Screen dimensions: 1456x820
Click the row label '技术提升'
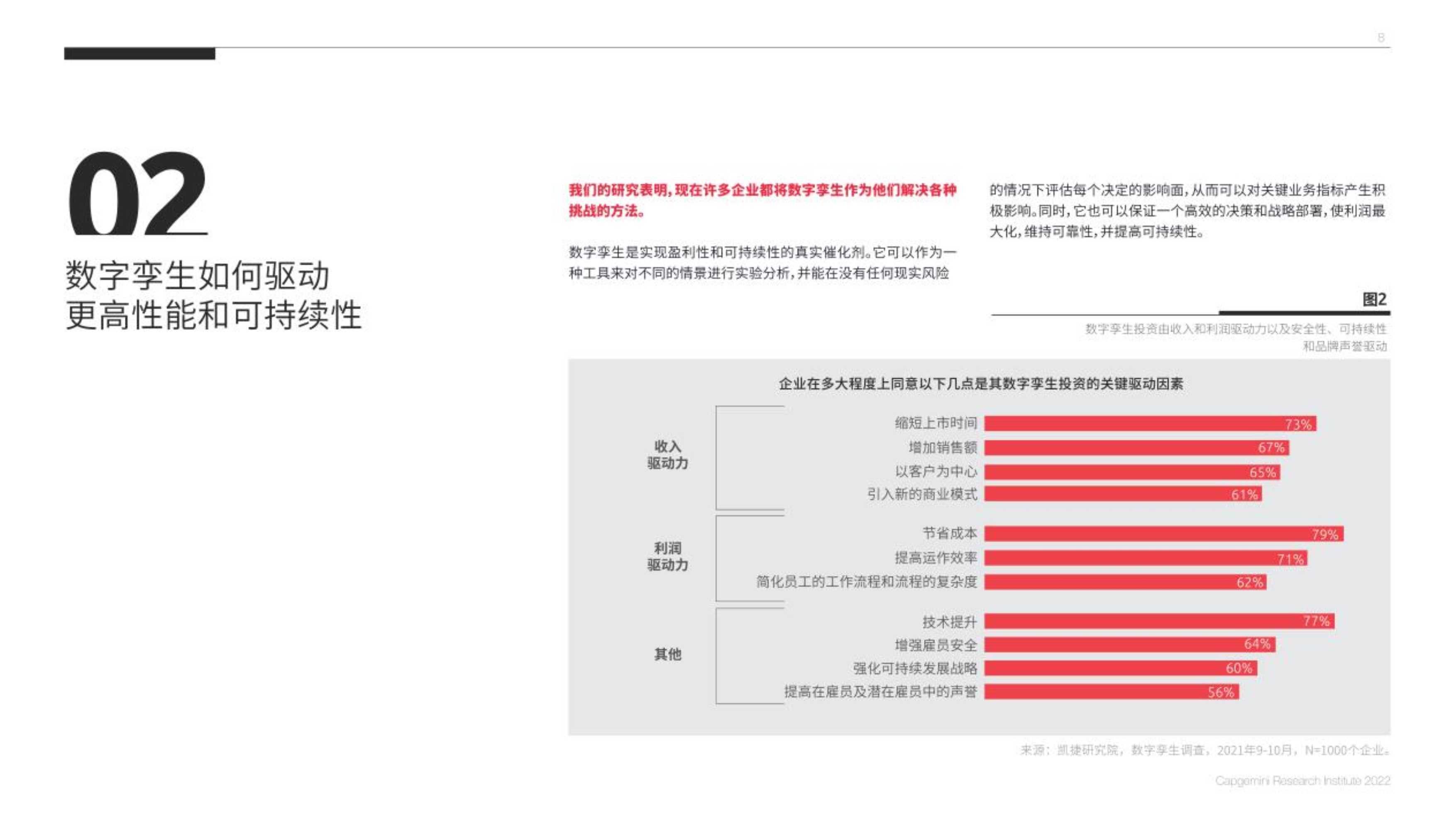tap(950, 622)
